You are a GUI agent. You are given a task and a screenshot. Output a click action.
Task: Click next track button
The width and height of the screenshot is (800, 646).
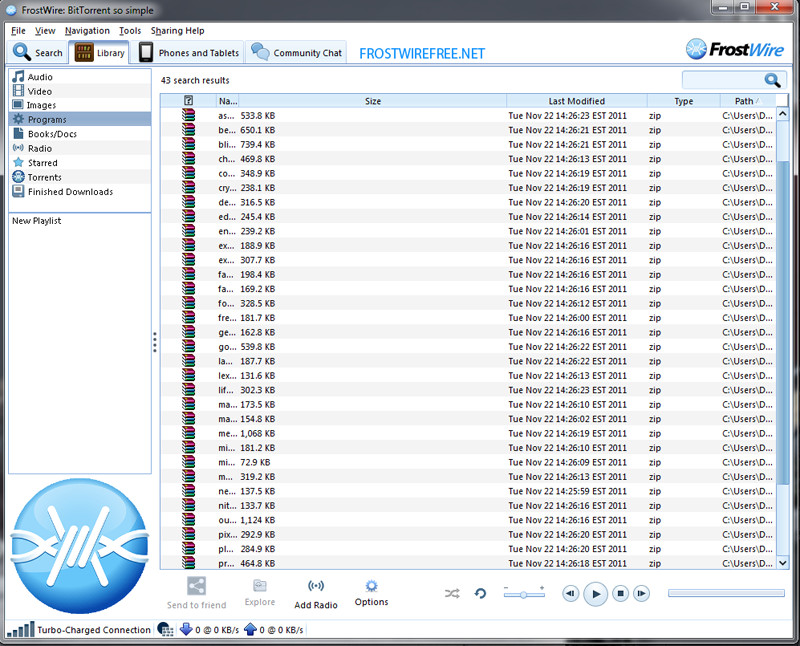pos(641,593)
